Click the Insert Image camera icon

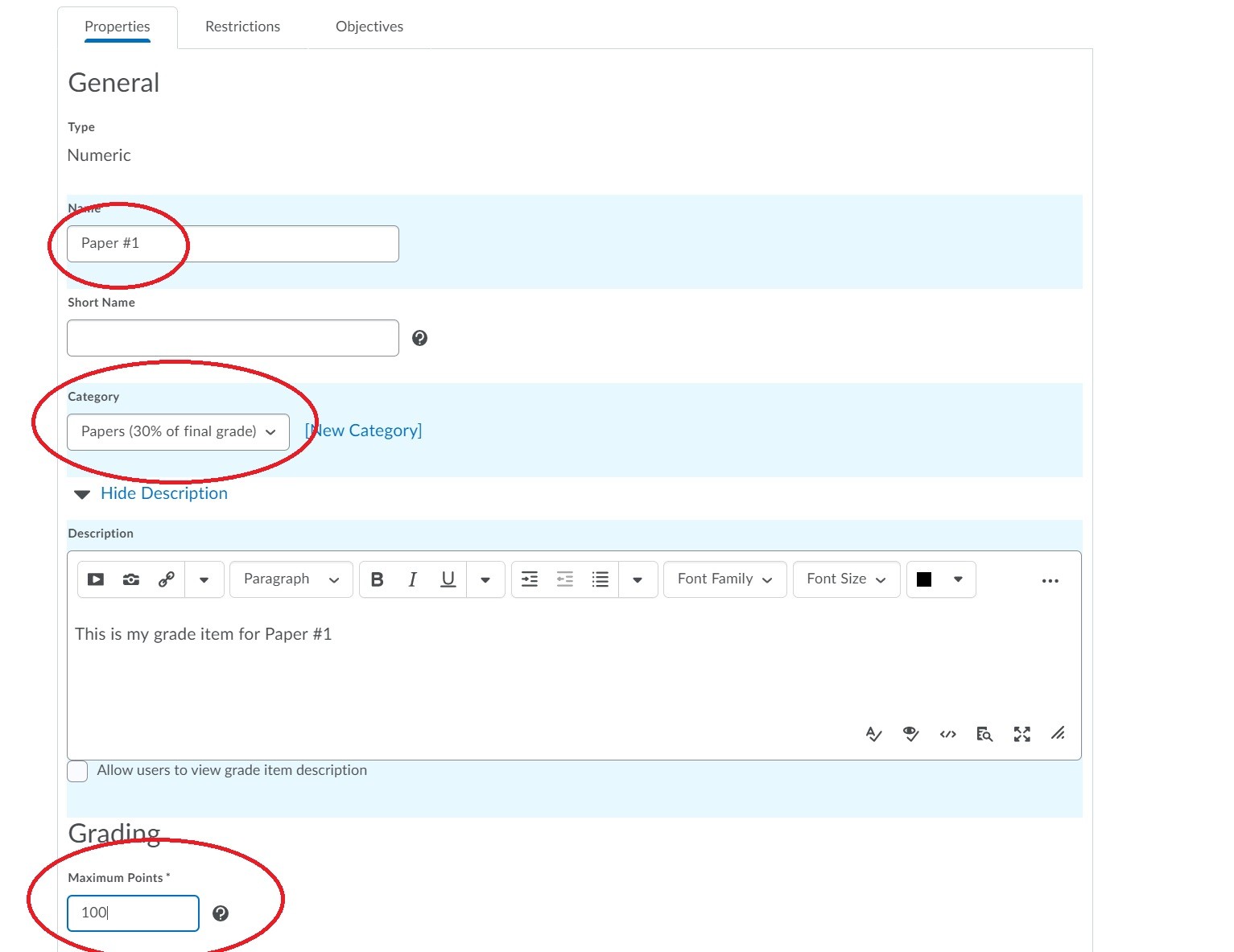(131, 579)
